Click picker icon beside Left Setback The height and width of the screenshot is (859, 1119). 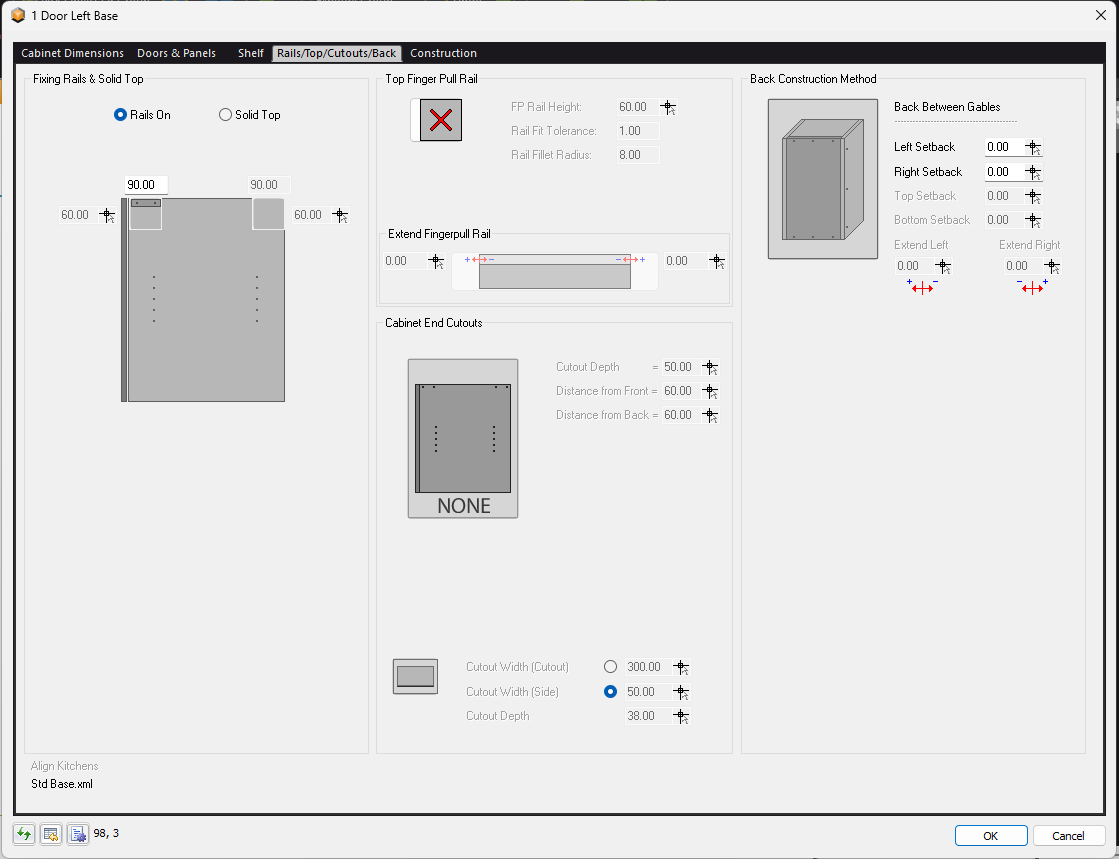(x=1033, y=148)
